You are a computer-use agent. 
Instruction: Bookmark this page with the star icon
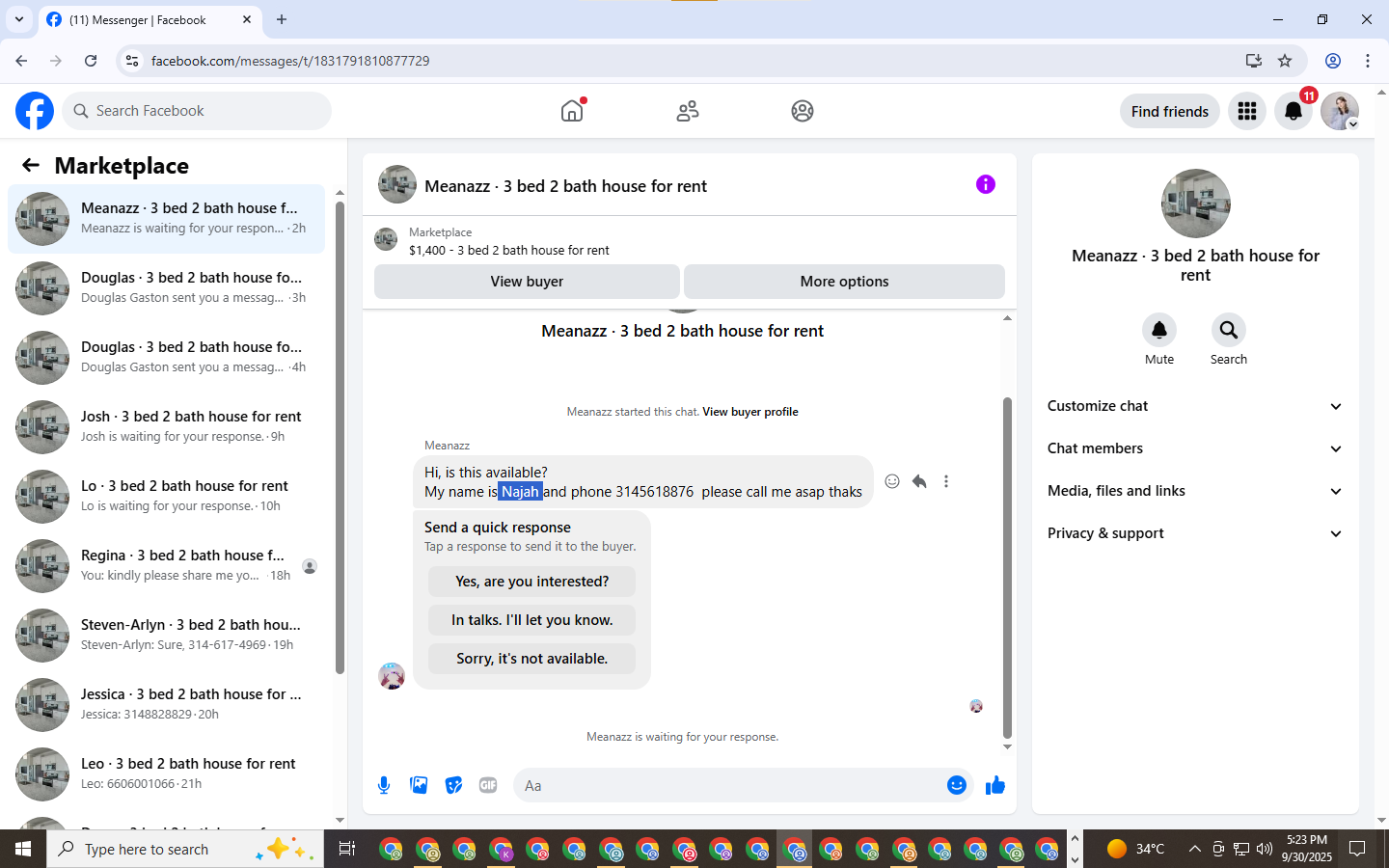click(x=1285, y=61)
